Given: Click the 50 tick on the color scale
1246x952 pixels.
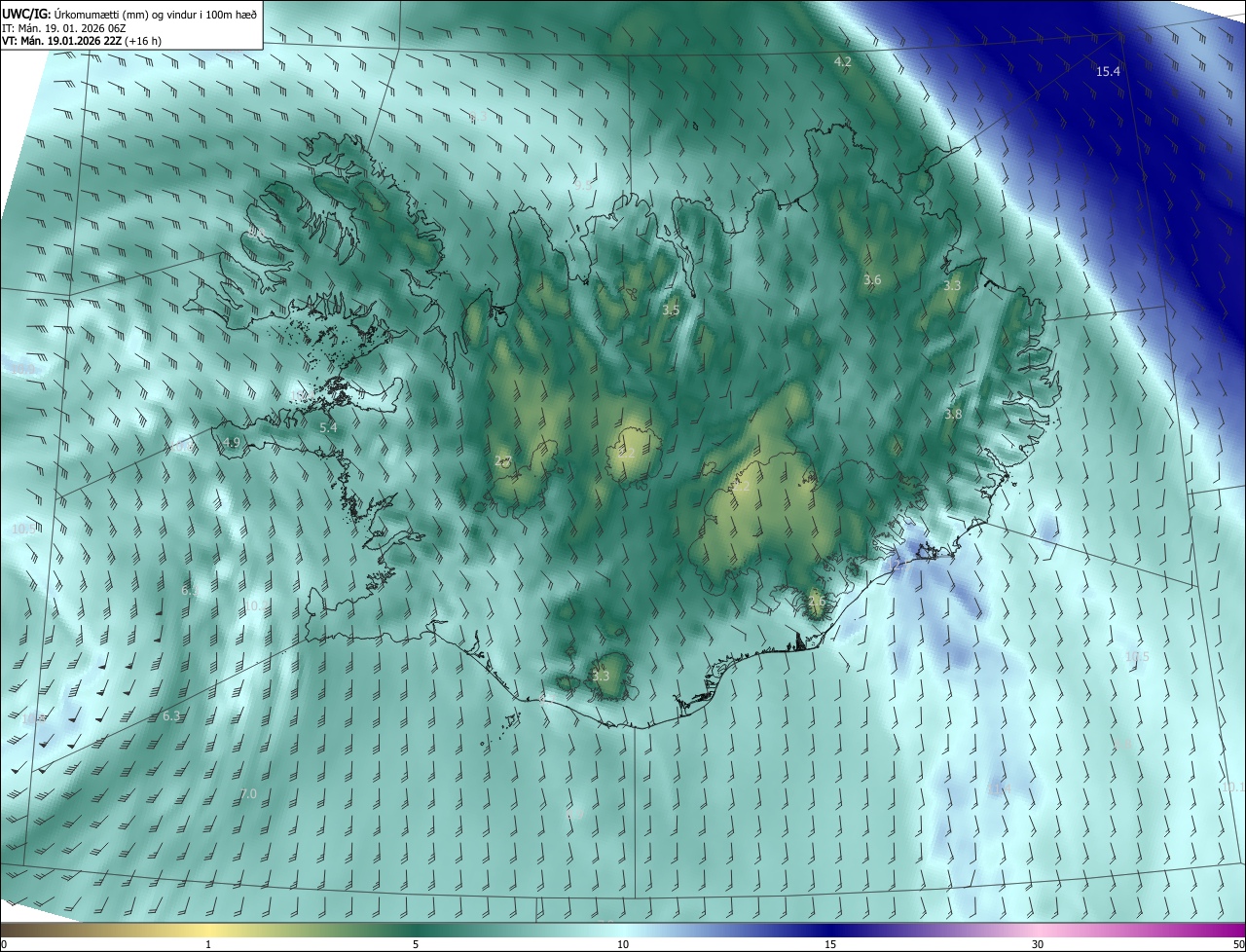Looking at the screenshot, I should click(1238, 945).
